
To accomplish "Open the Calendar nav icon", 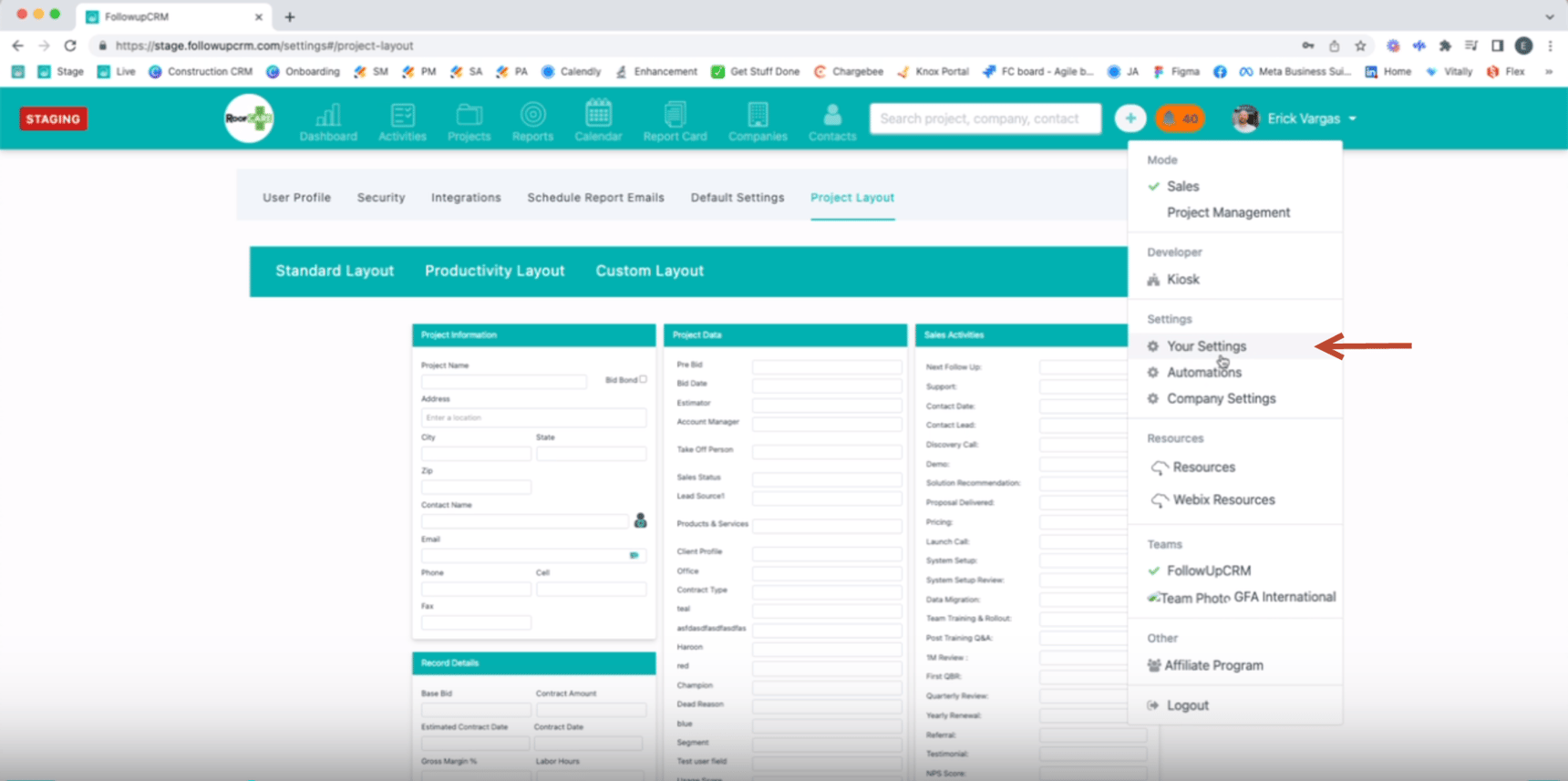I will coord(598,121).
